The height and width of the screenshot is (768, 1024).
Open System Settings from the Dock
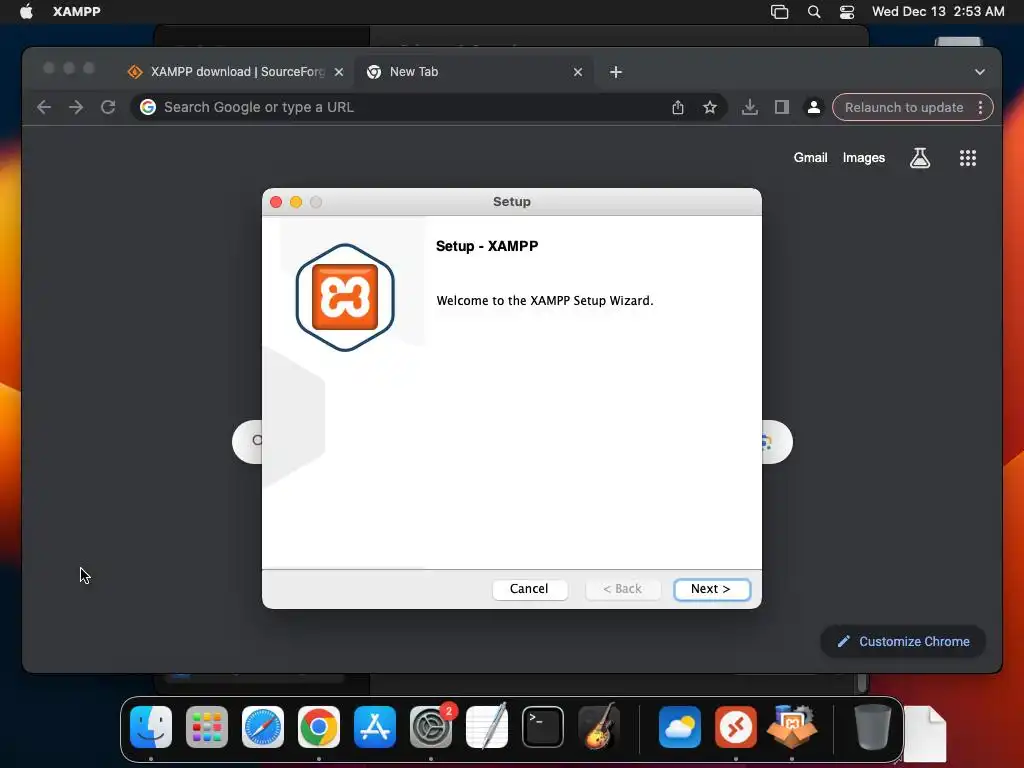pyautogui.click(x=431, y=727)
